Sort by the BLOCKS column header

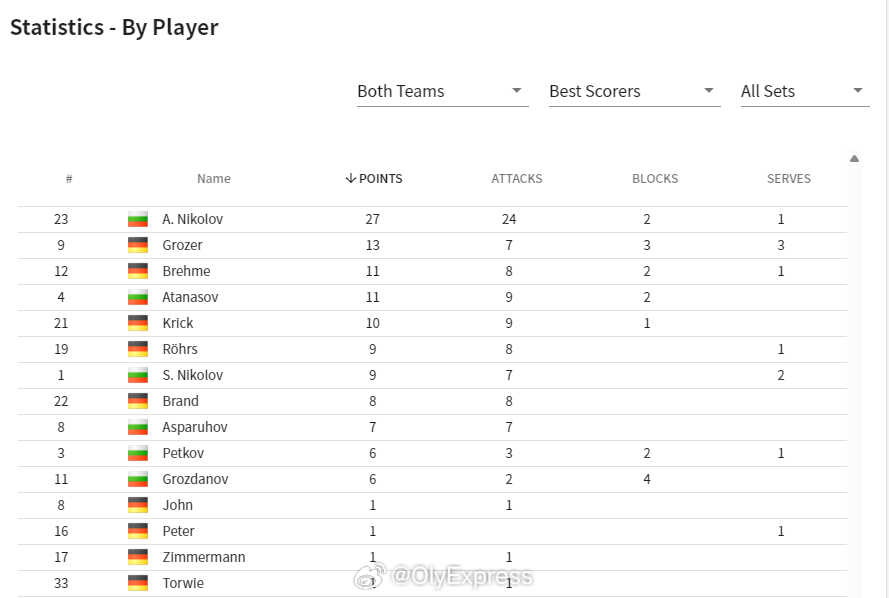coord(655,179)
